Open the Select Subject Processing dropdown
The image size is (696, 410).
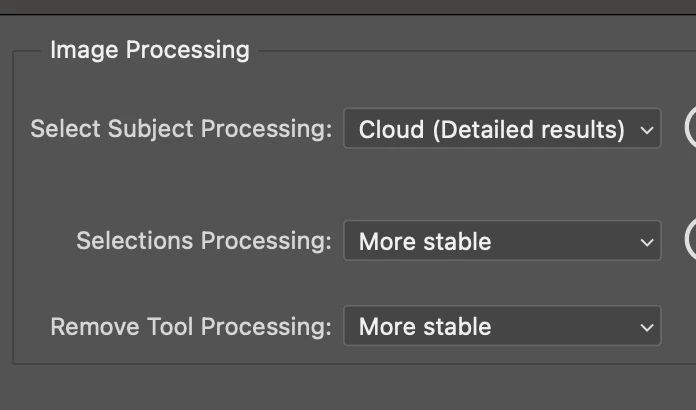pyautogui.click(x=502, y=129)
